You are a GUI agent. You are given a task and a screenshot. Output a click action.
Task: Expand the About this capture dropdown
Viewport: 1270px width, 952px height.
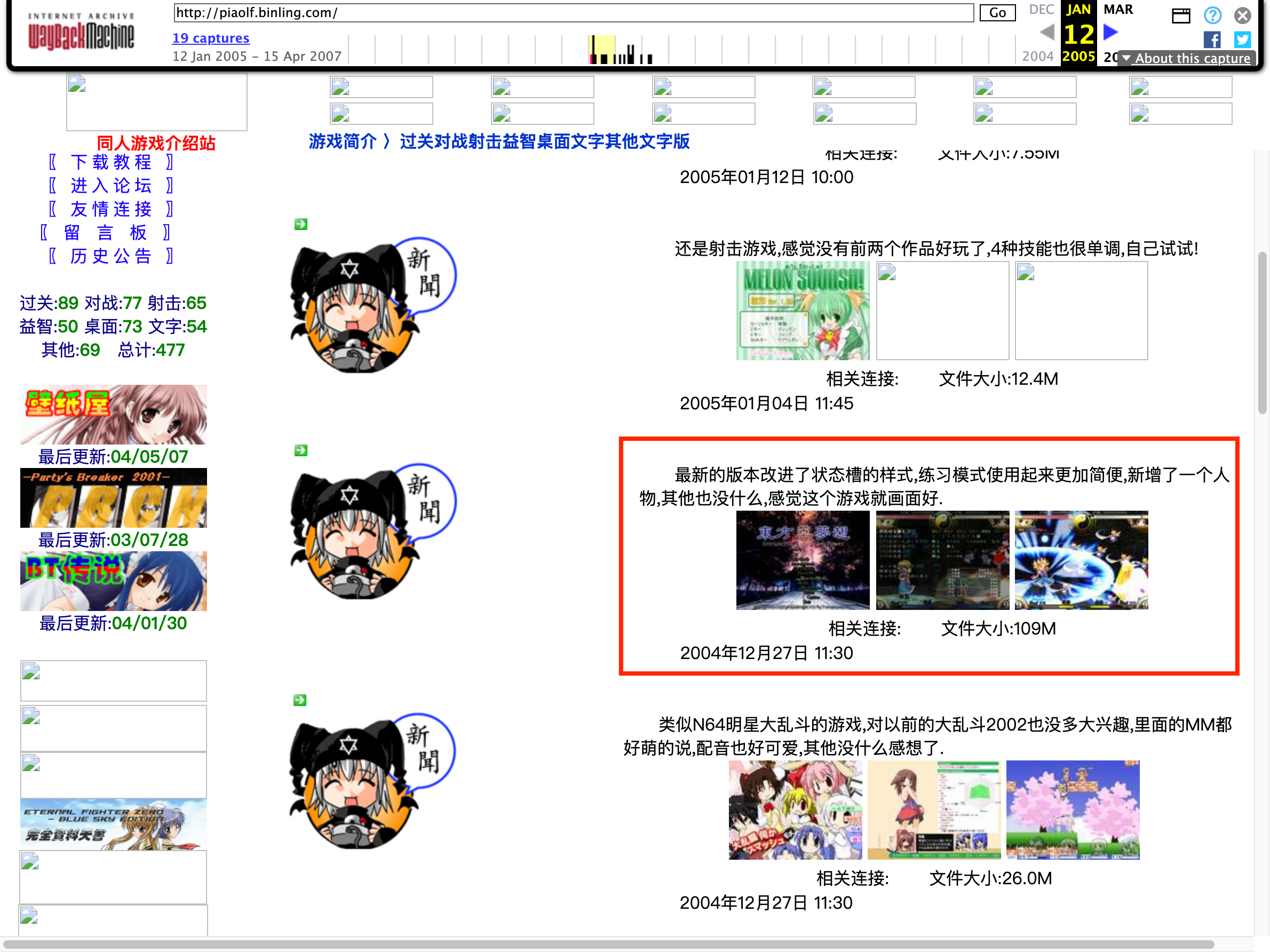point(1186,58)
